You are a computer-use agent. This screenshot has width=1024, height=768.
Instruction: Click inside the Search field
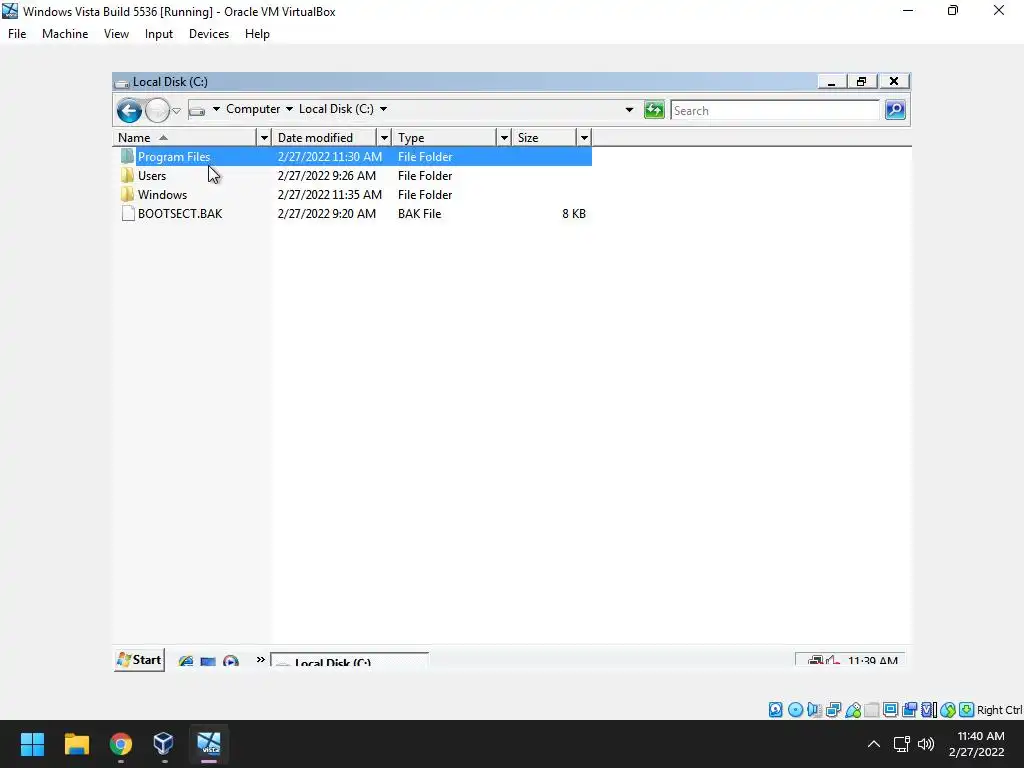point(775,110)
